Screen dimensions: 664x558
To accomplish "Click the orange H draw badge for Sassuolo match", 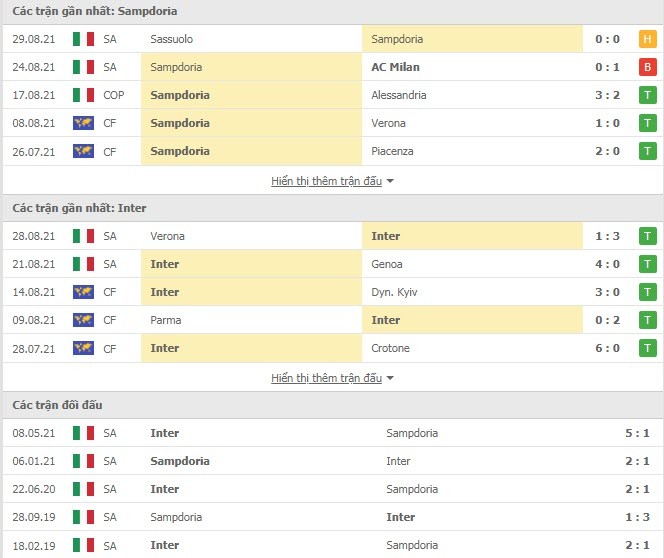I will coord(647,39).
